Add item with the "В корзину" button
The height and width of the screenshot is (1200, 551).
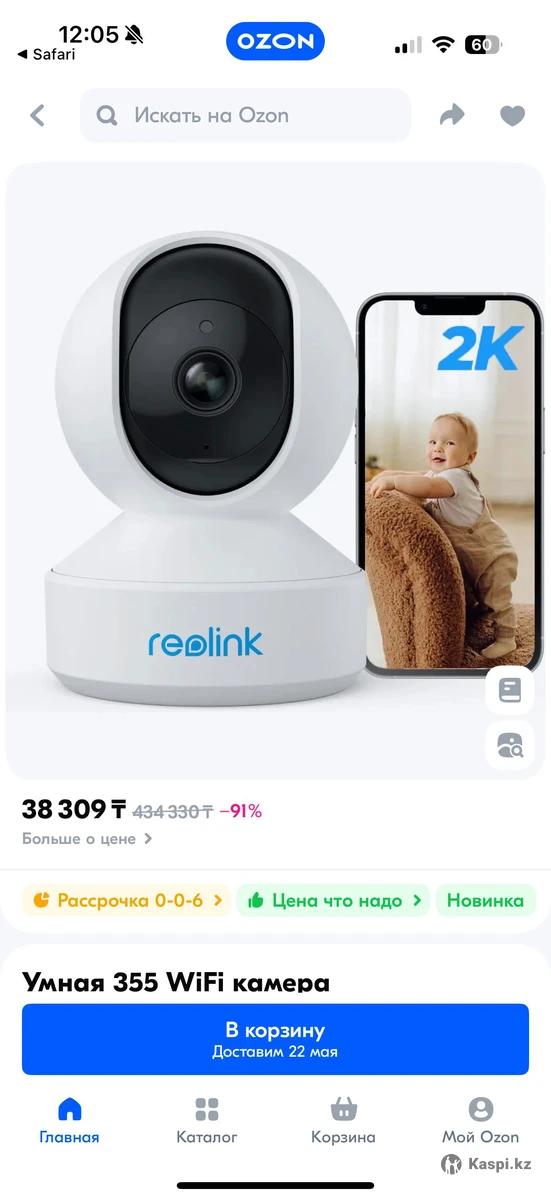(x=275, y=1040)
